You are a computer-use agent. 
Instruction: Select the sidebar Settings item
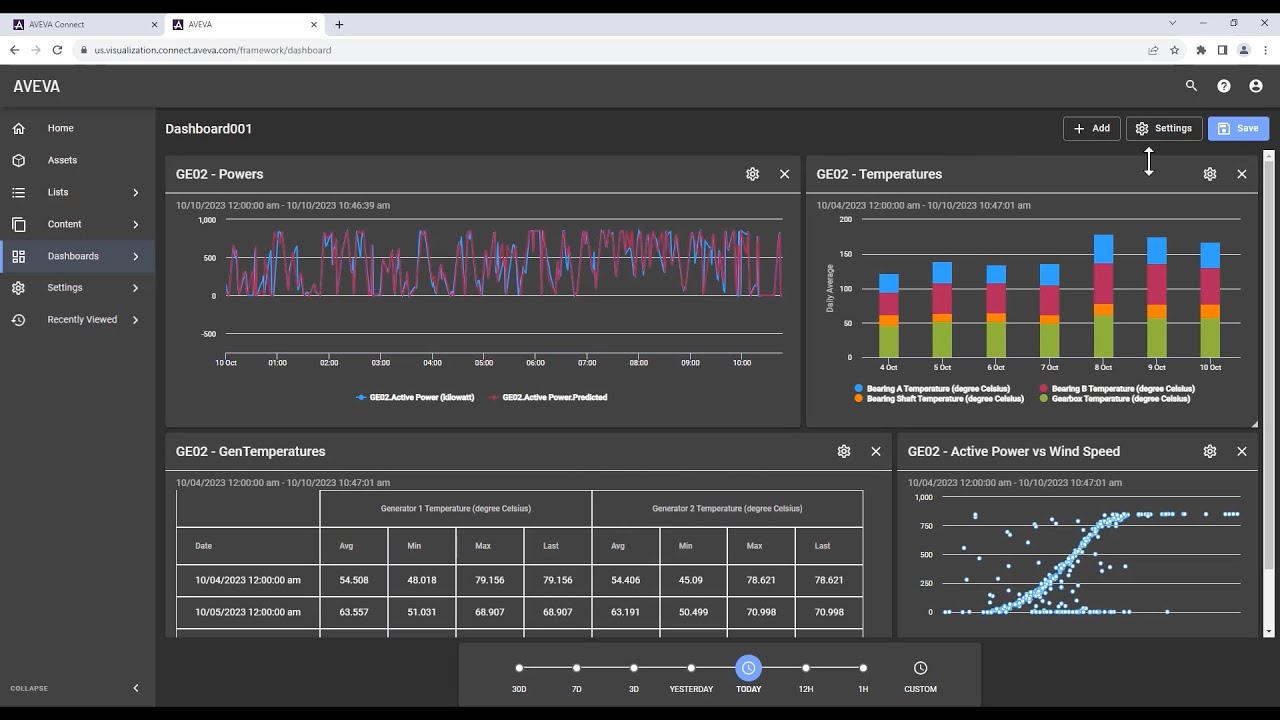[x=77, y=287]
